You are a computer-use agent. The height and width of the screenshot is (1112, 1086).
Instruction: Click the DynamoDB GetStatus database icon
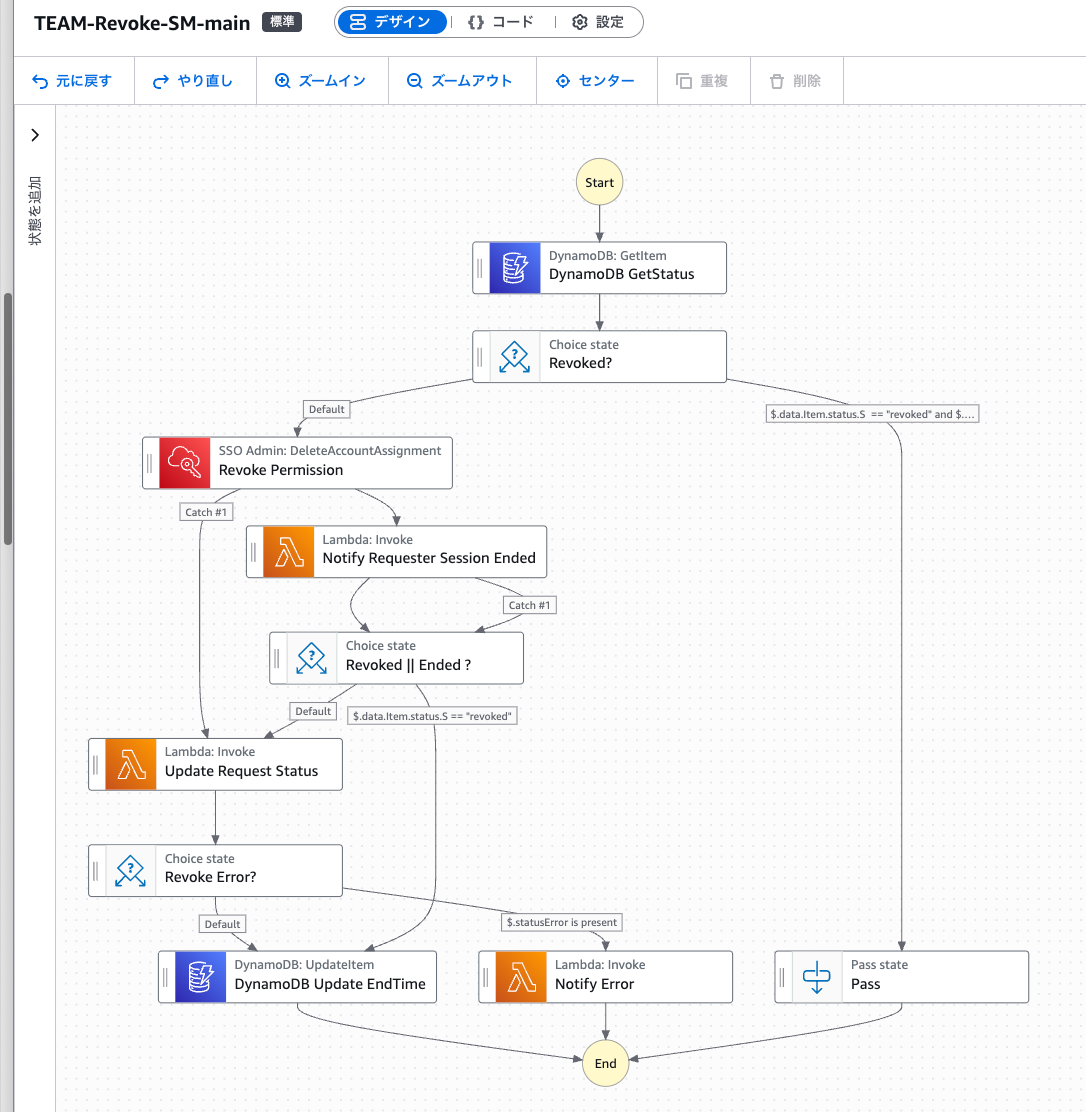[514, 268]
